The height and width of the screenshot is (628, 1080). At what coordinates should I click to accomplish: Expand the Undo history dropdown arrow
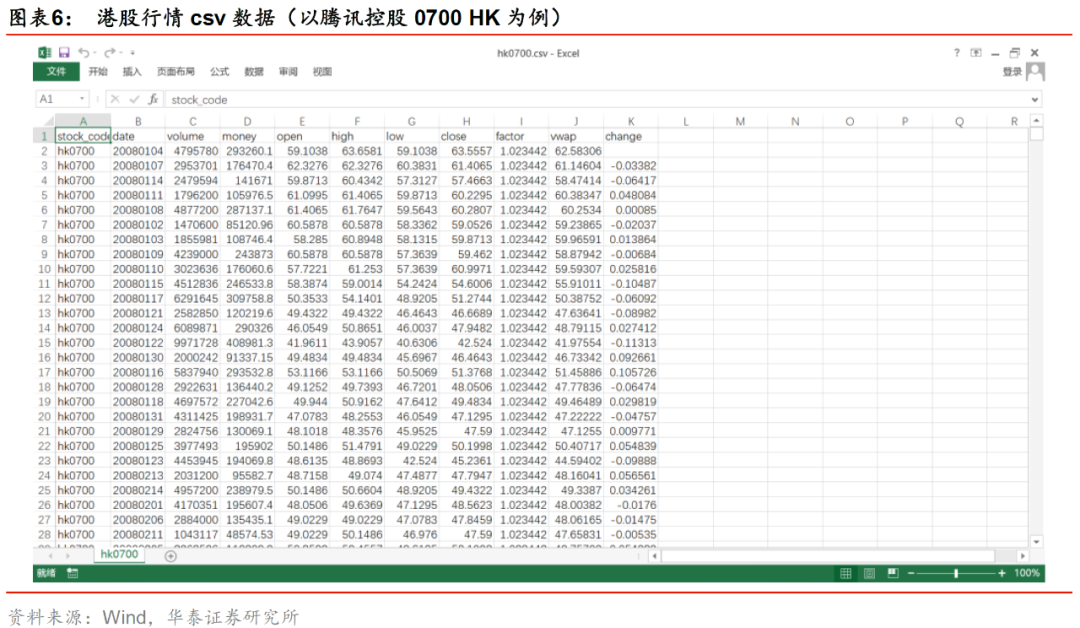(x=95, y=52)
